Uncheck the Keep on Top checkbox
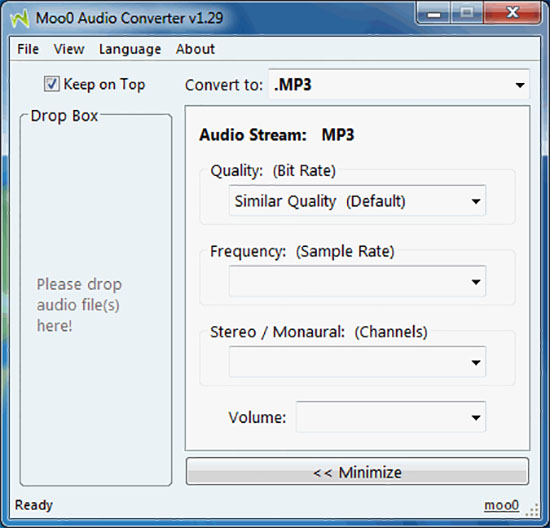550x528 pixels. [x=52, y=84]
